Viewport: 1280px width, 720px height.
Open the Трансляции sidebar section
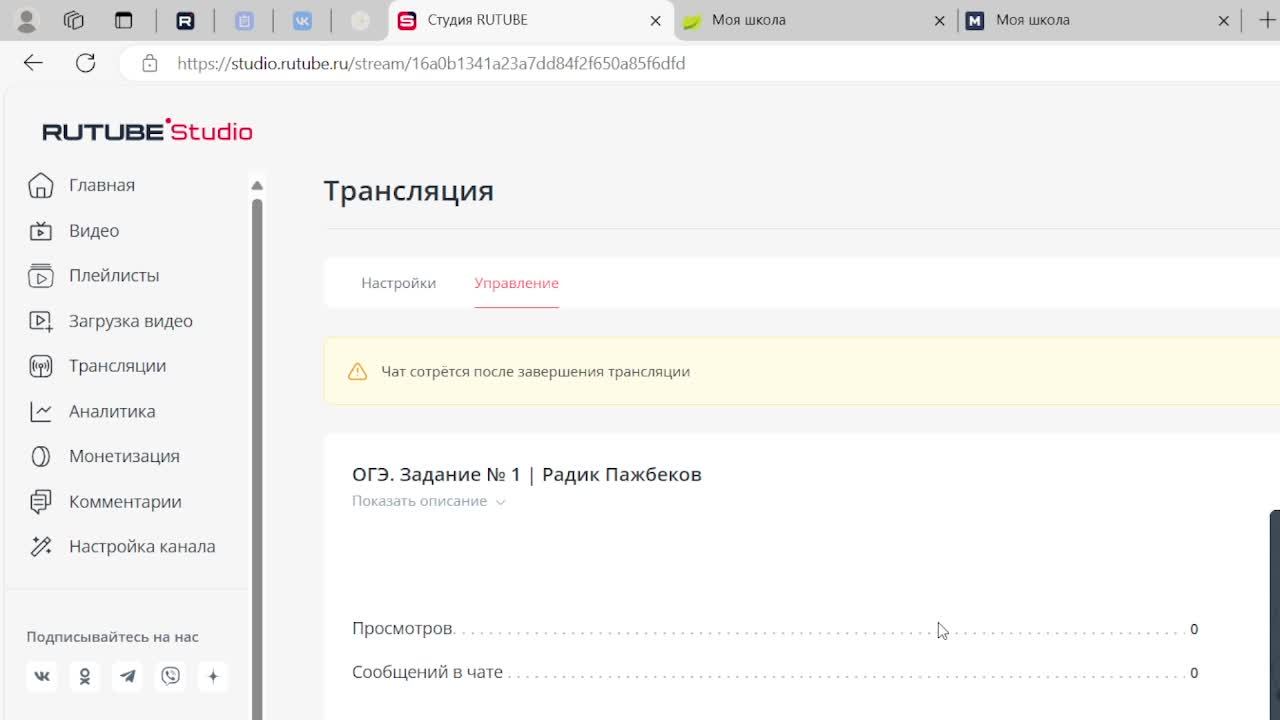tap(117, 366)
